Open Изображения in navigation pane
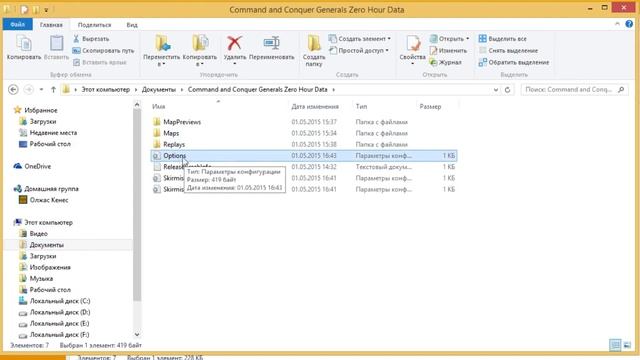This screenshot has height=360, width=640. tap(50, 267)
